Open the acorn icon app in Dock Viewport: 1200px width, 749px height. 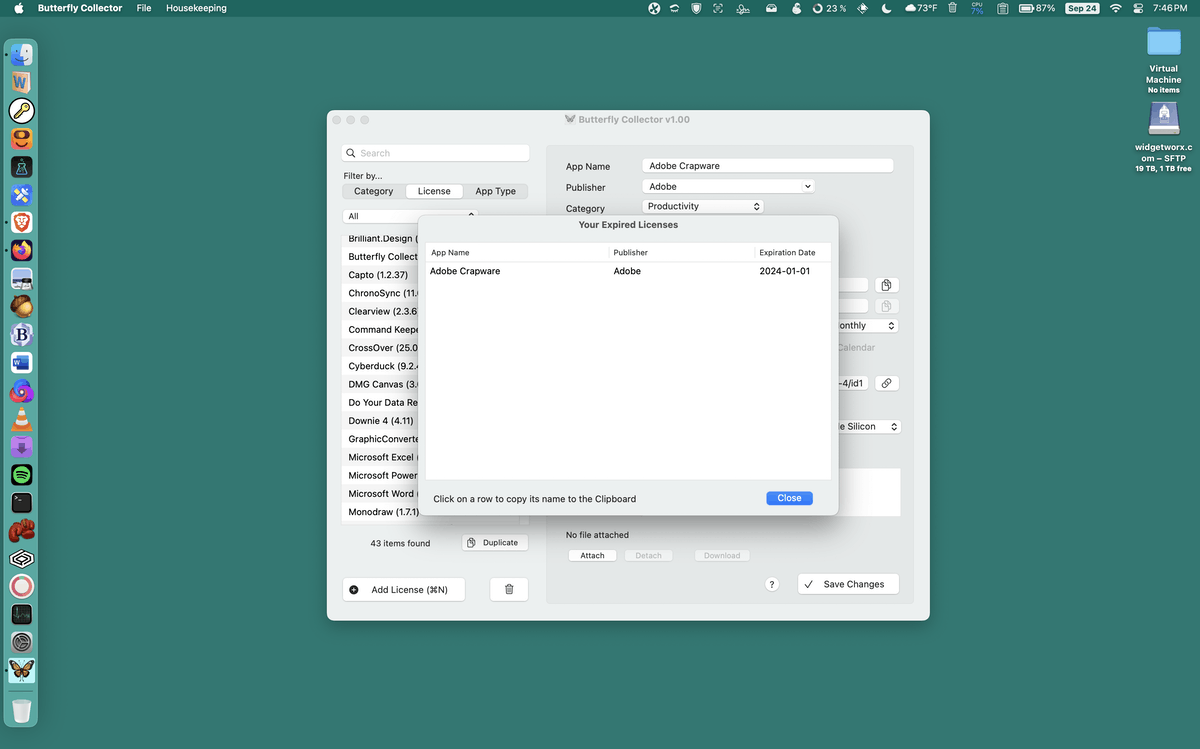click(22, 306)
